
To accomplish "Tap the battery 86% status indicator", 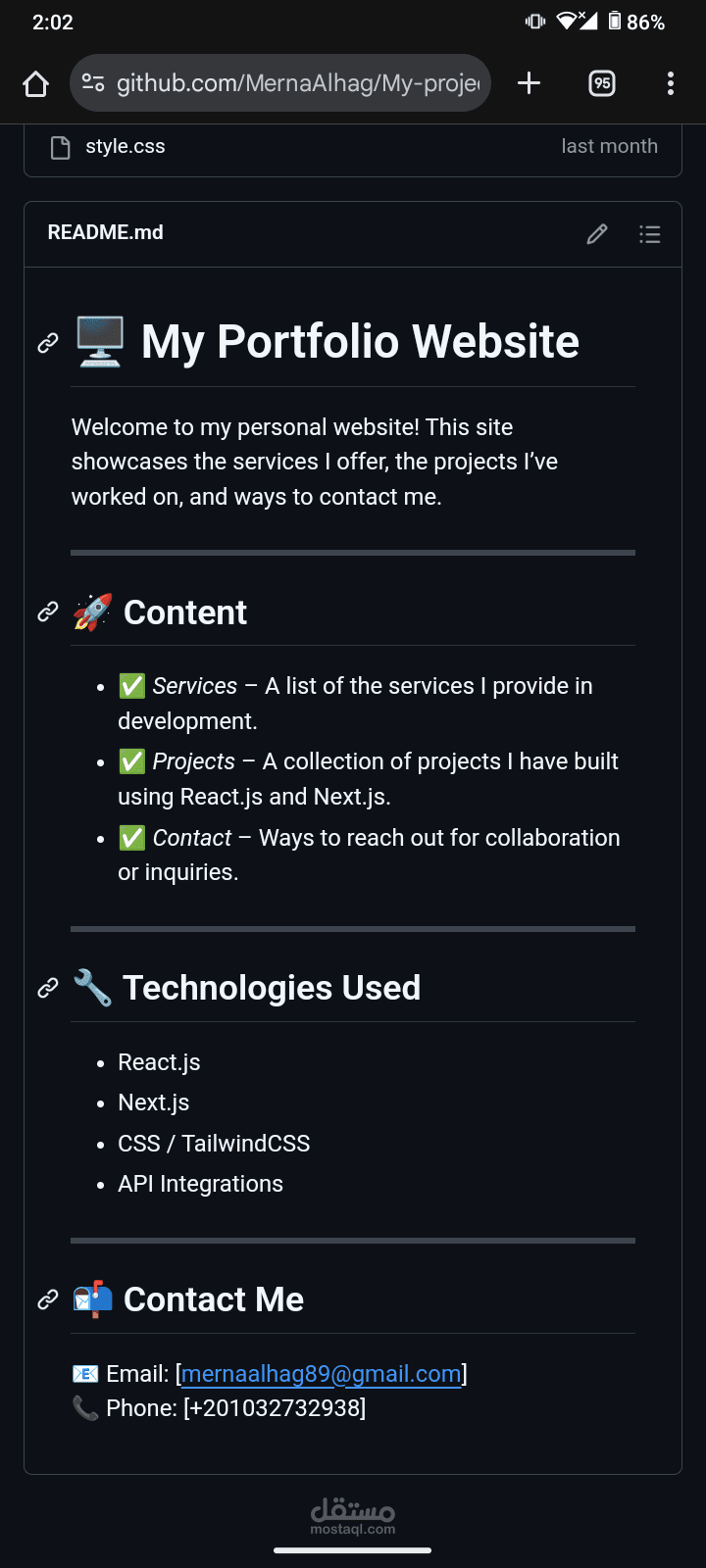I will coord(636,22).
